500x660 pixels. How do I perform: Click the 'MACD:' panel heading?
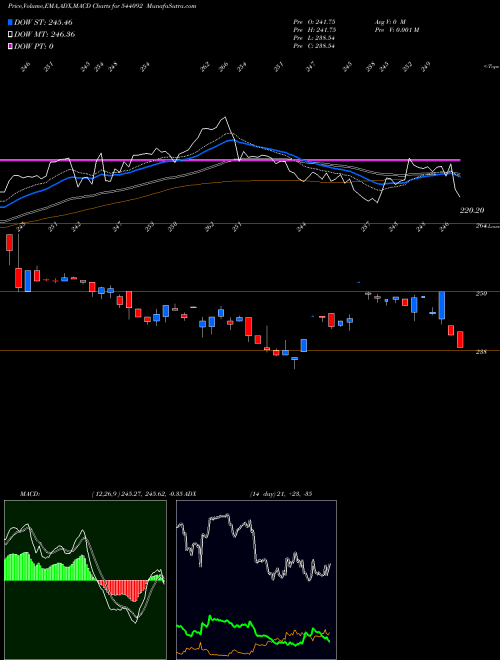(x=30, y=494)
